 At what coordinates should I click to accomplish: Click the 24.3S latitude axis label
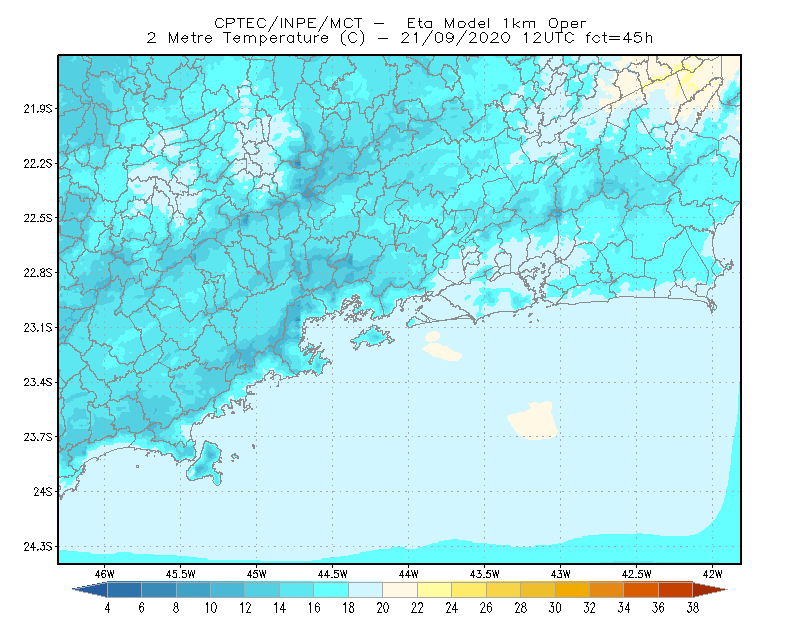(38, 547)
